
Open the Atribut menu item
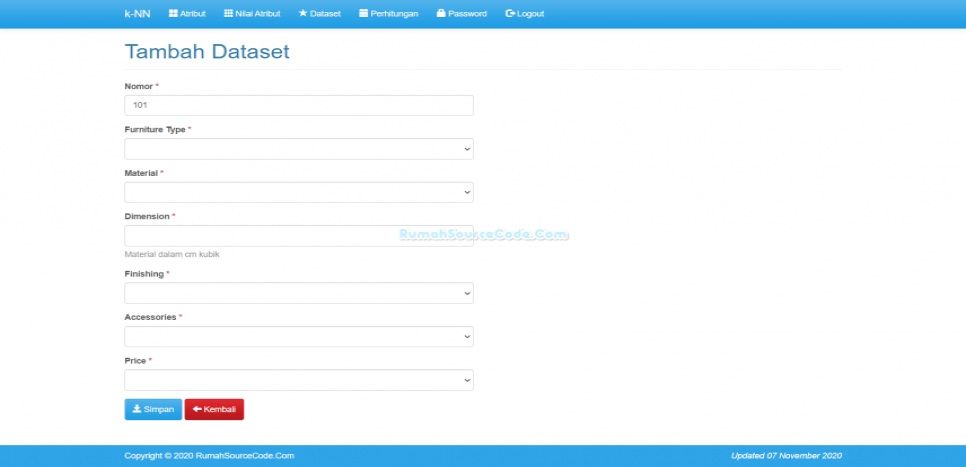[187, 14]
